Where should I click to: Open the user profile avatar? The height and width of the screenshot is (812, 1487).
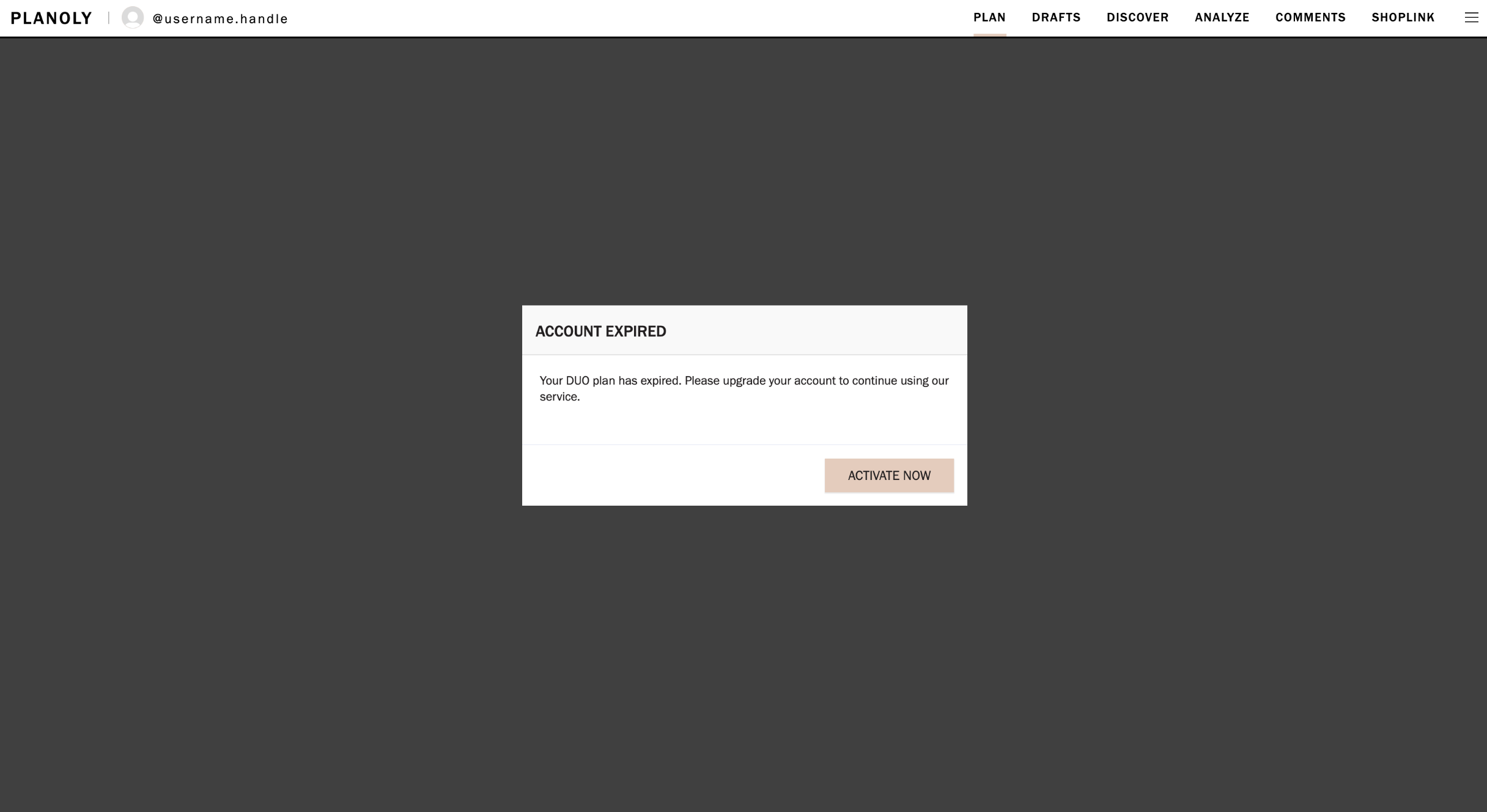(x=133, y=18)
